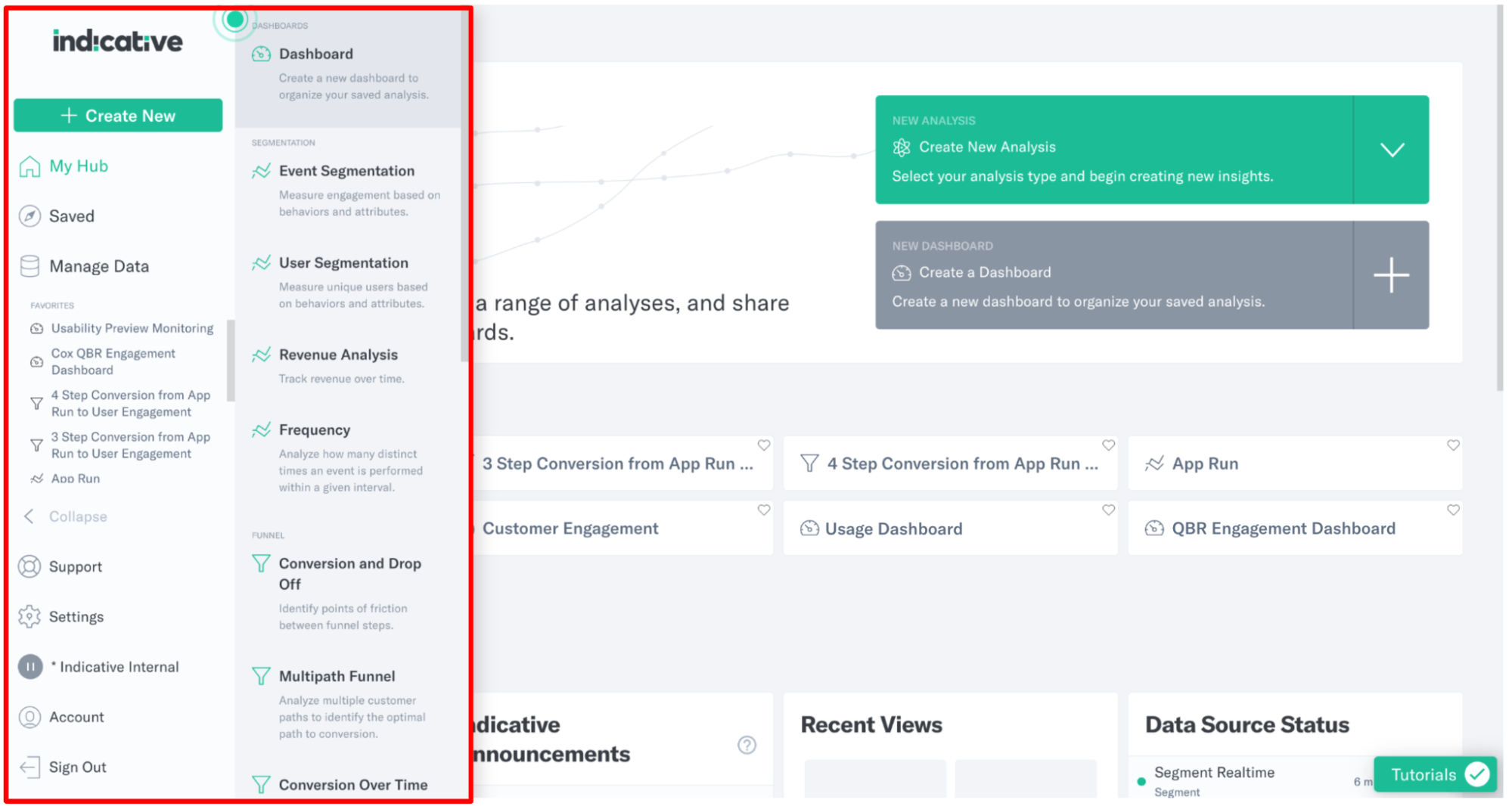Viewport: 1512px width, 806px height.
Task: Open the Customer Engagement card
Action: (624, 529)
